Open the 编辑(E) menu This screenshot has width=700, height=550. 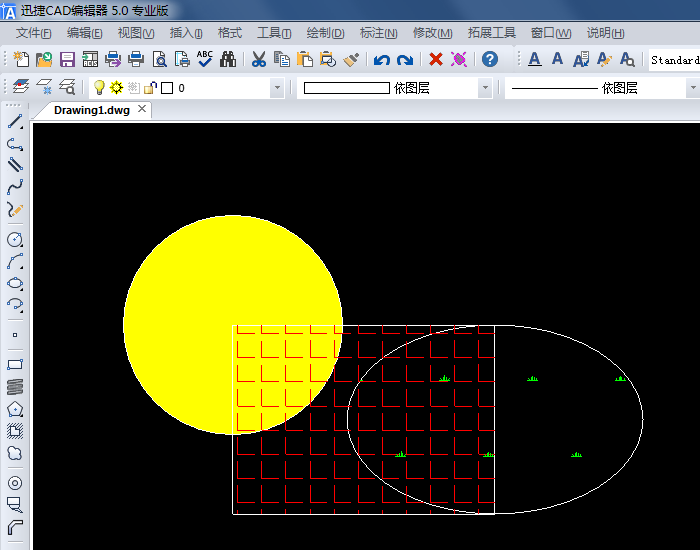[x=84, y=33]
